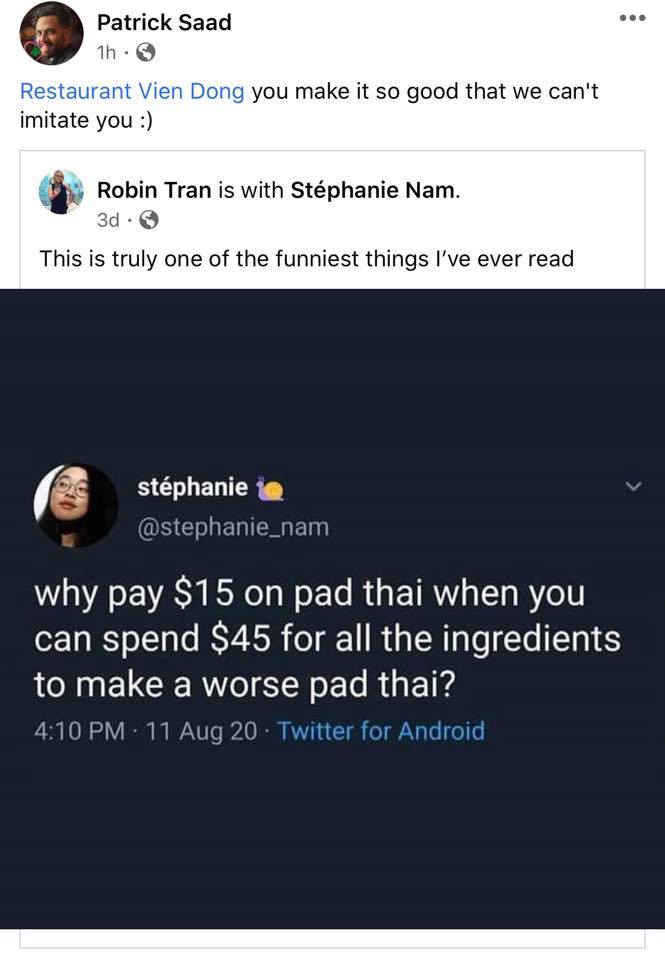Click the @stephanie_nam Twitter handle
Image resolution: width=665 pixels, height=960 pixels.
coord(233,527)
